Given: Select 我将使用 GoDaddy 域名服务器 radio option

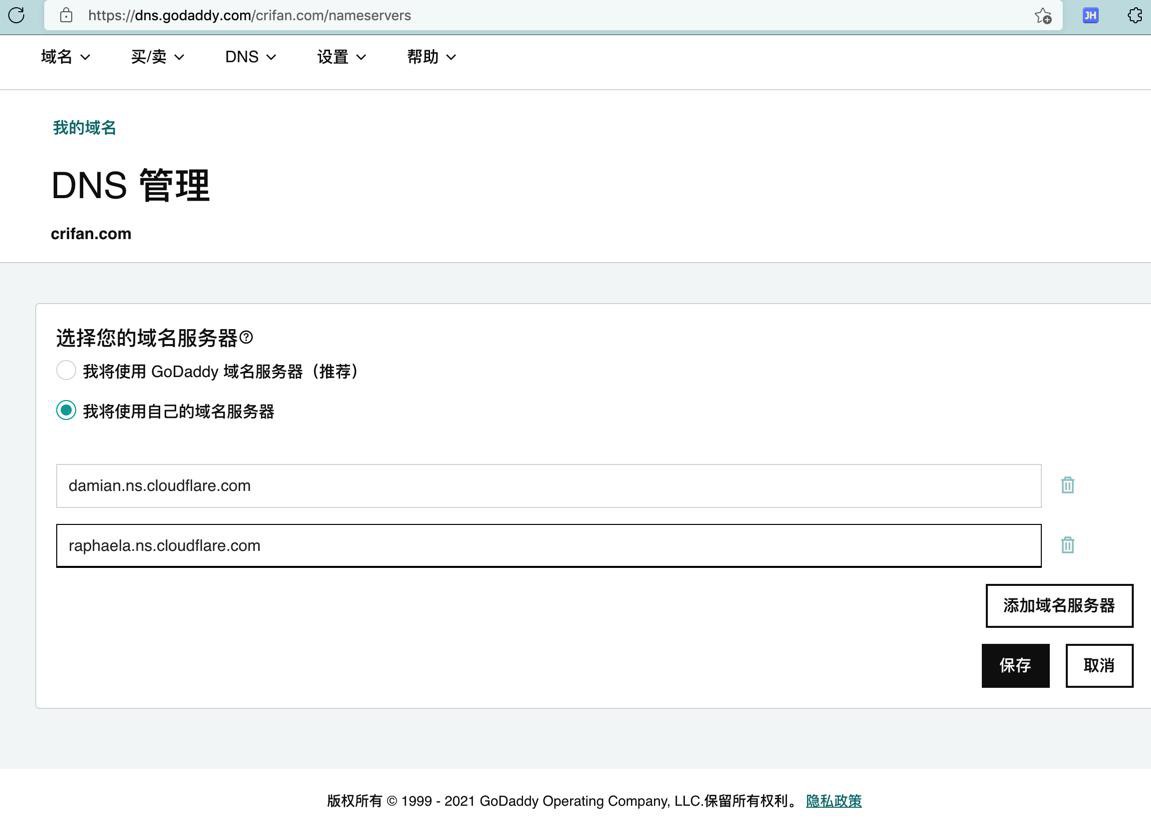Looking at the screenshot, I should tap(66, 370).
